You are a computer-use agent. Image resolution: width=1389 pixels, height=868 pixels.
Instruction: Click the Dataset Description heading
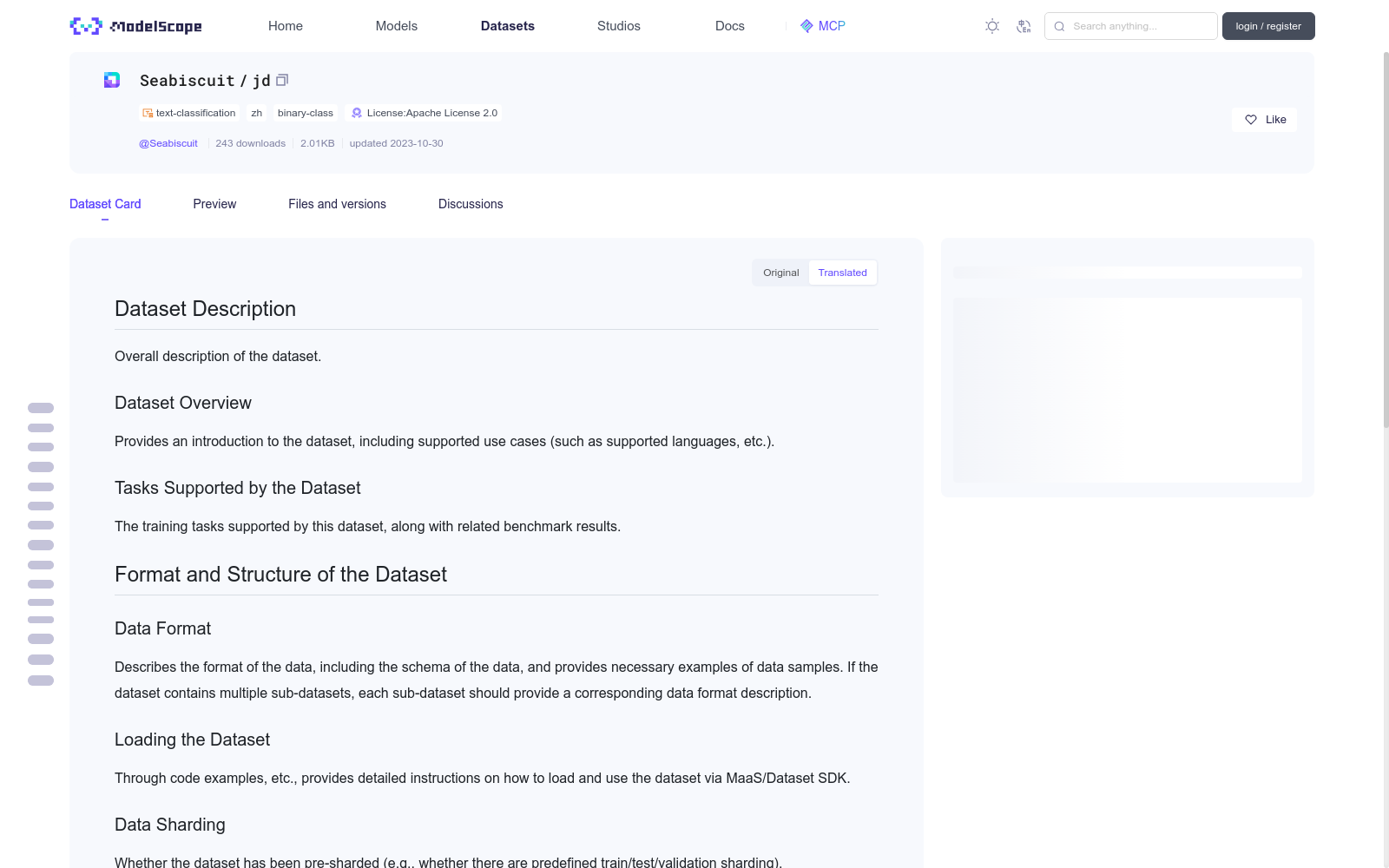coord(205,309)
